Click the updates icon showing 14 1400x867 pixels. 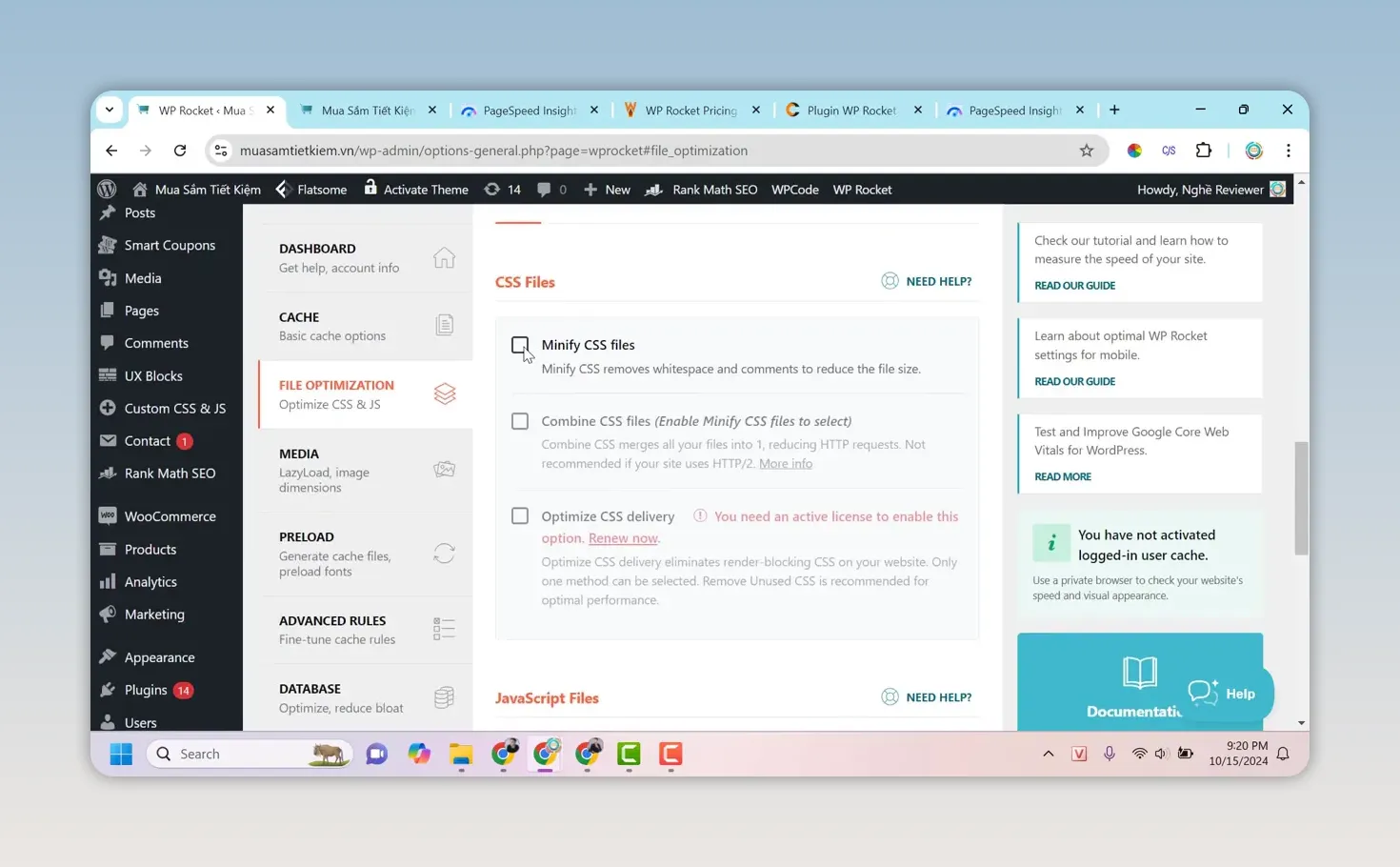coord(502,190)
